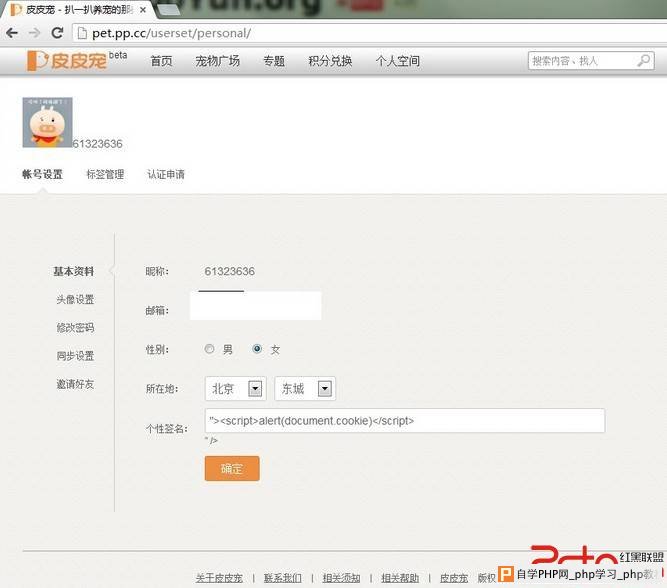Click the 邮箱 email field

(255, 306)
